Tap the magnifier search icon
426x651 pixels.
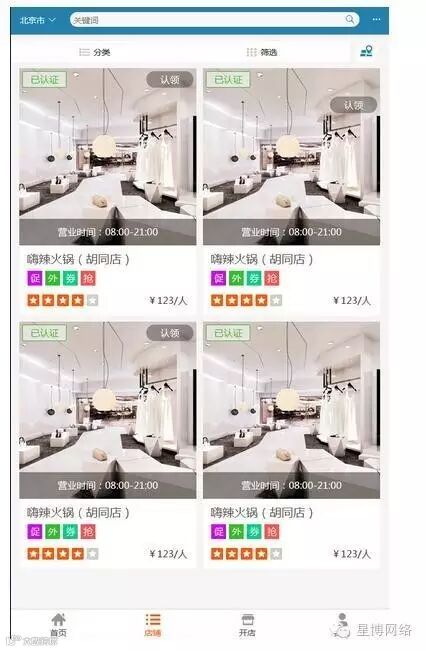tap(350, 19)
